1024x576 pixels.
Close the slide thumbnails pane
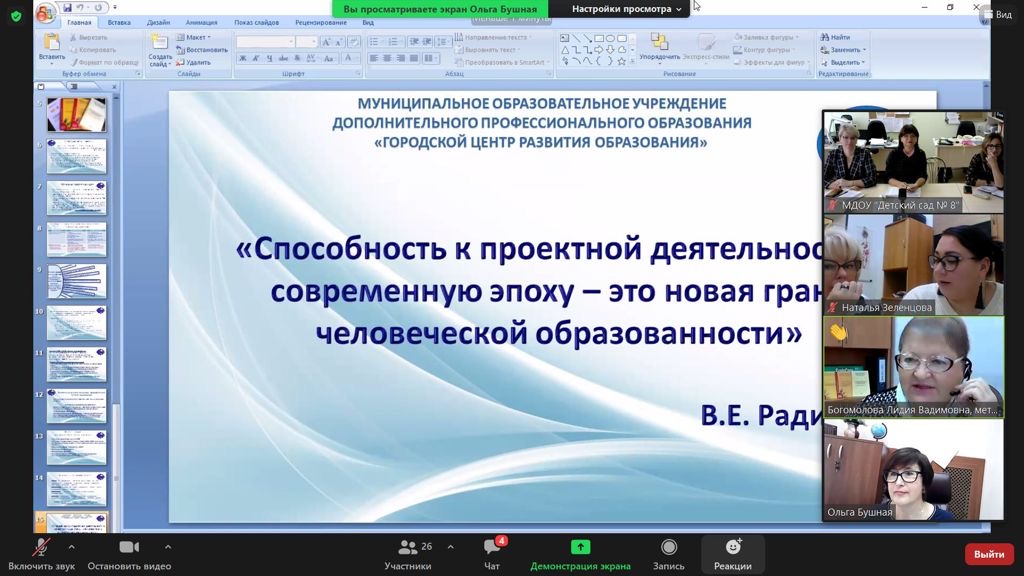pos(114,86)
